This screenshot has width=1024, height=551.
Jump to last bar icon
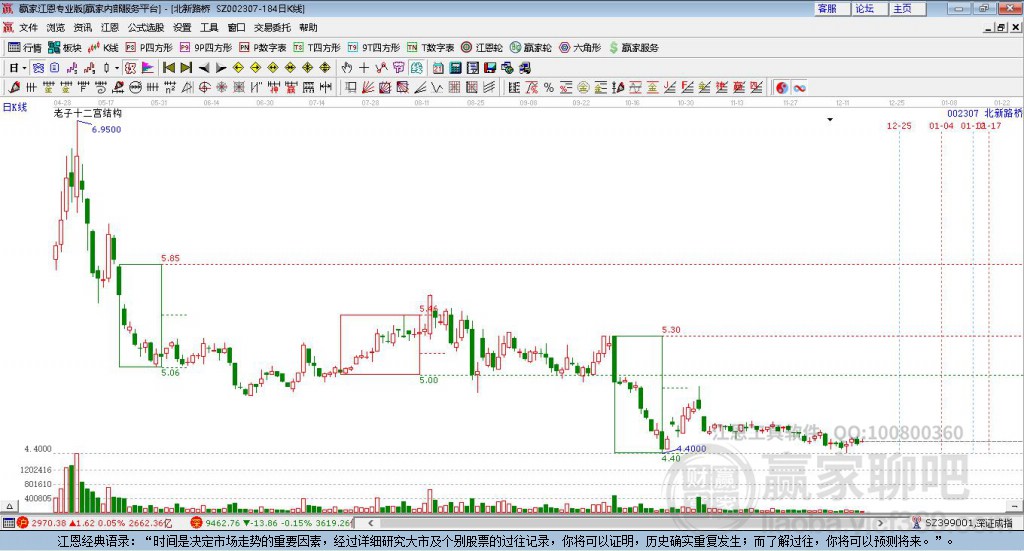tap(186, 68)
